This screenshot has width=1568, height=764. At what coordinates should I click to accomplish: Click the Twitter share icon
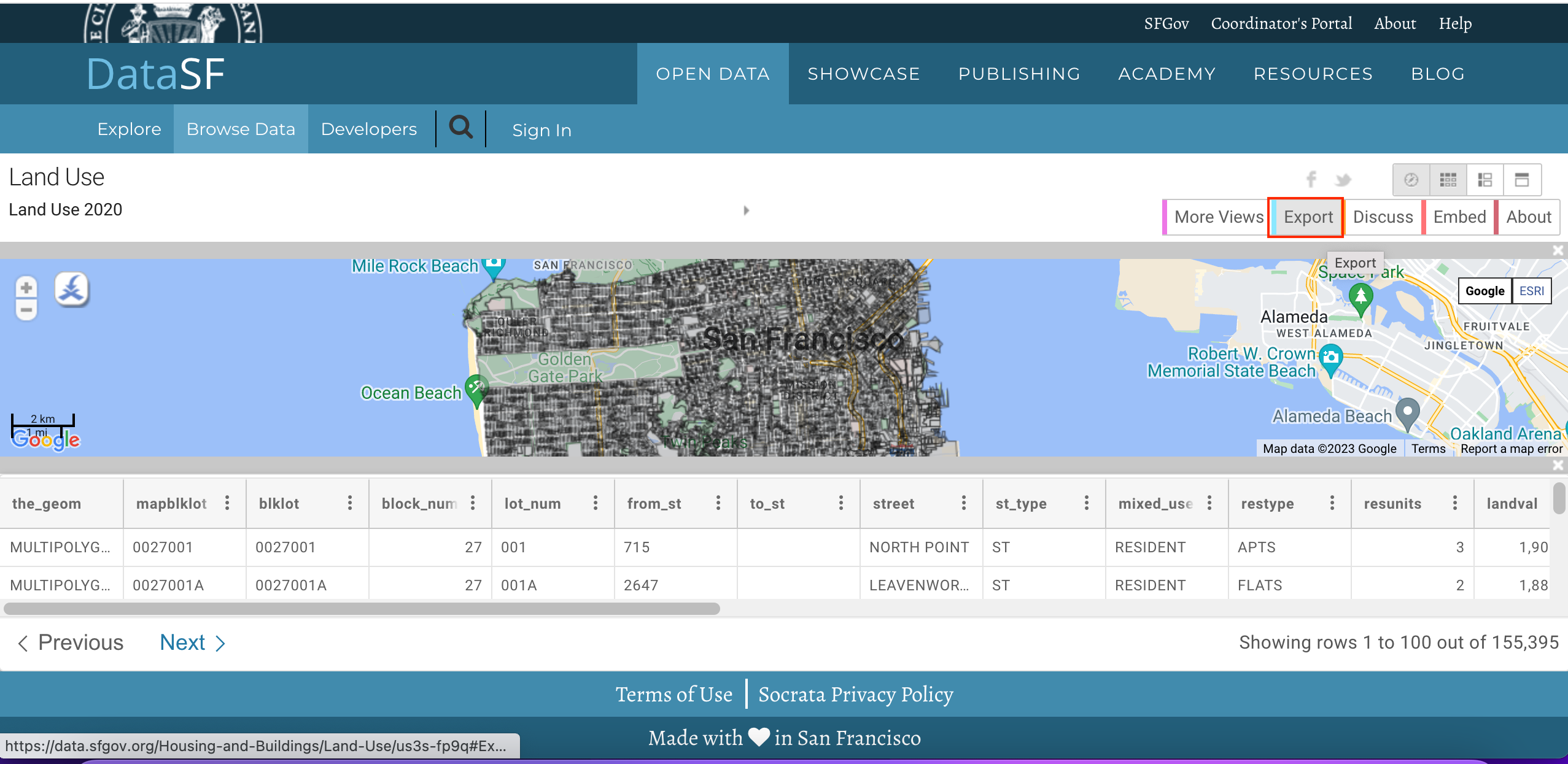[1343, 180]
